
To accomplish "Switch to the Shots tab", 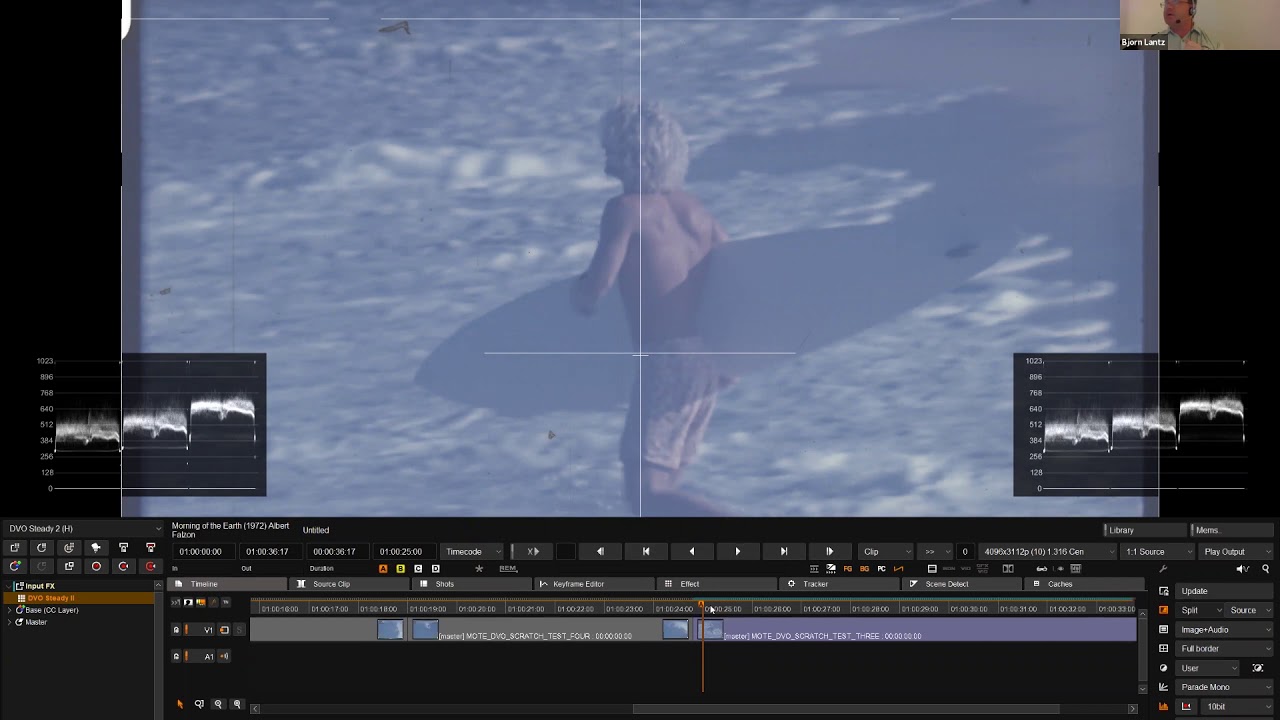I will tap(472, 584).
